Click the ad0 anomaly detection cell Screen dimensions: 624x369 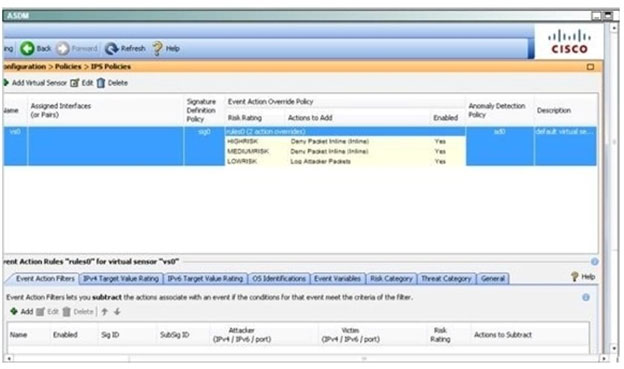[500, 146]
